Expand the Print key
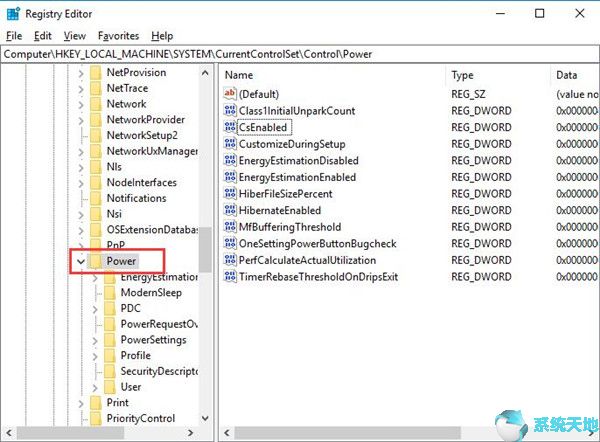The image size is (600, 442). coord(81,403)
